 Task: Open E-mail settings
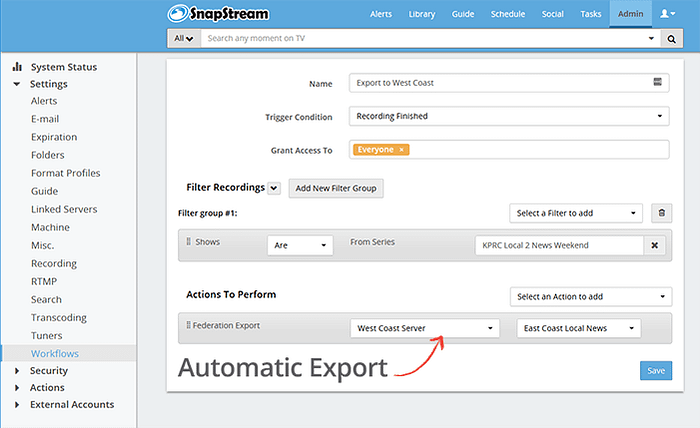(x=45, y=119)
